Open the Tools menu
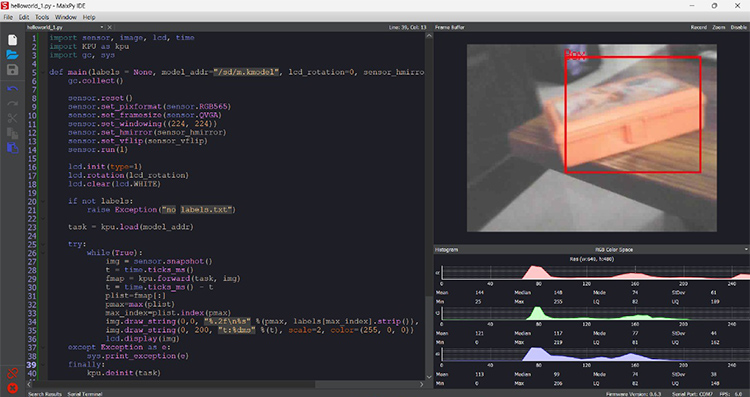Viewport: 750px width, 397px height. point(42,17)
